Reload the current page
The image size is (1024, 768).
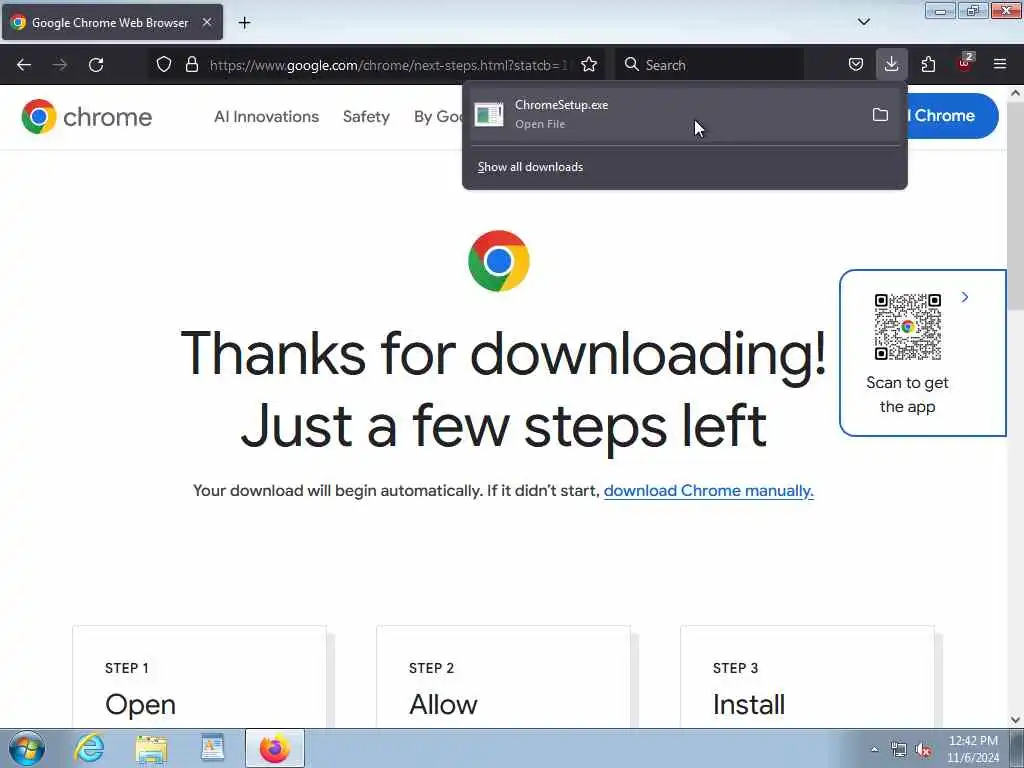pos(96,65)
